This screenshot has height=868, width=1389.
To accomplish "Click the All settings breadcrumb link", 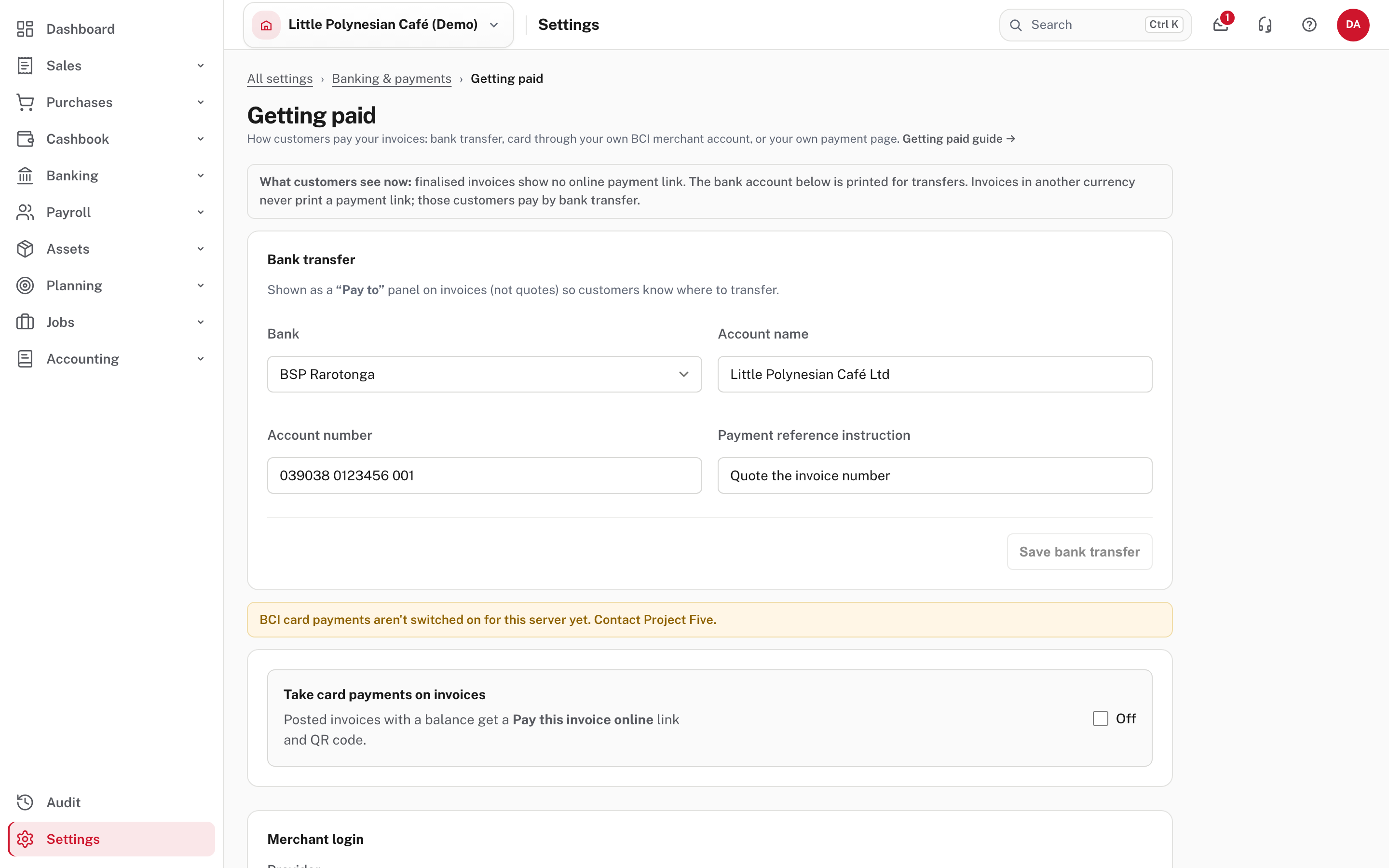I will [280, 79].
